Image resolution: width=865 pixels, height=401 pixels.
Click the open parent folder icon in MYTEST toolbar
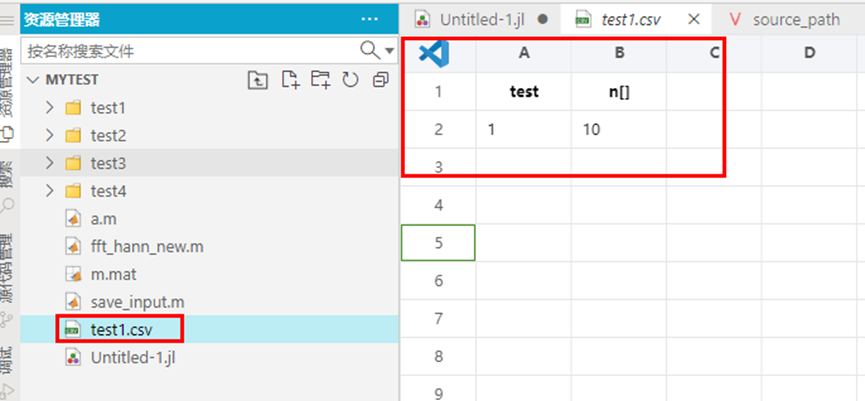258,80
